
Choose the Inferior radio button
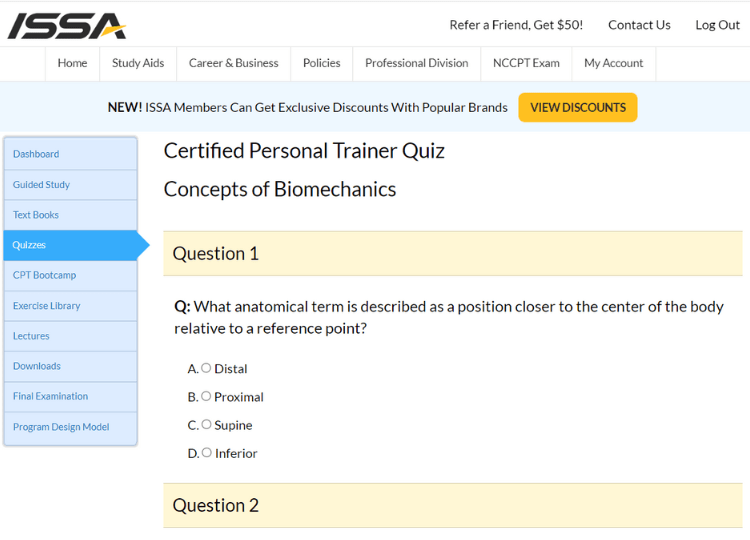(x=206, y=452)
